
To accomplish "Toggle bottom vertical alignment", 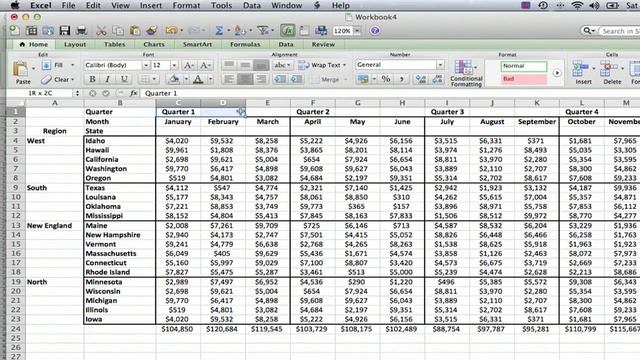I will [260, 65].
